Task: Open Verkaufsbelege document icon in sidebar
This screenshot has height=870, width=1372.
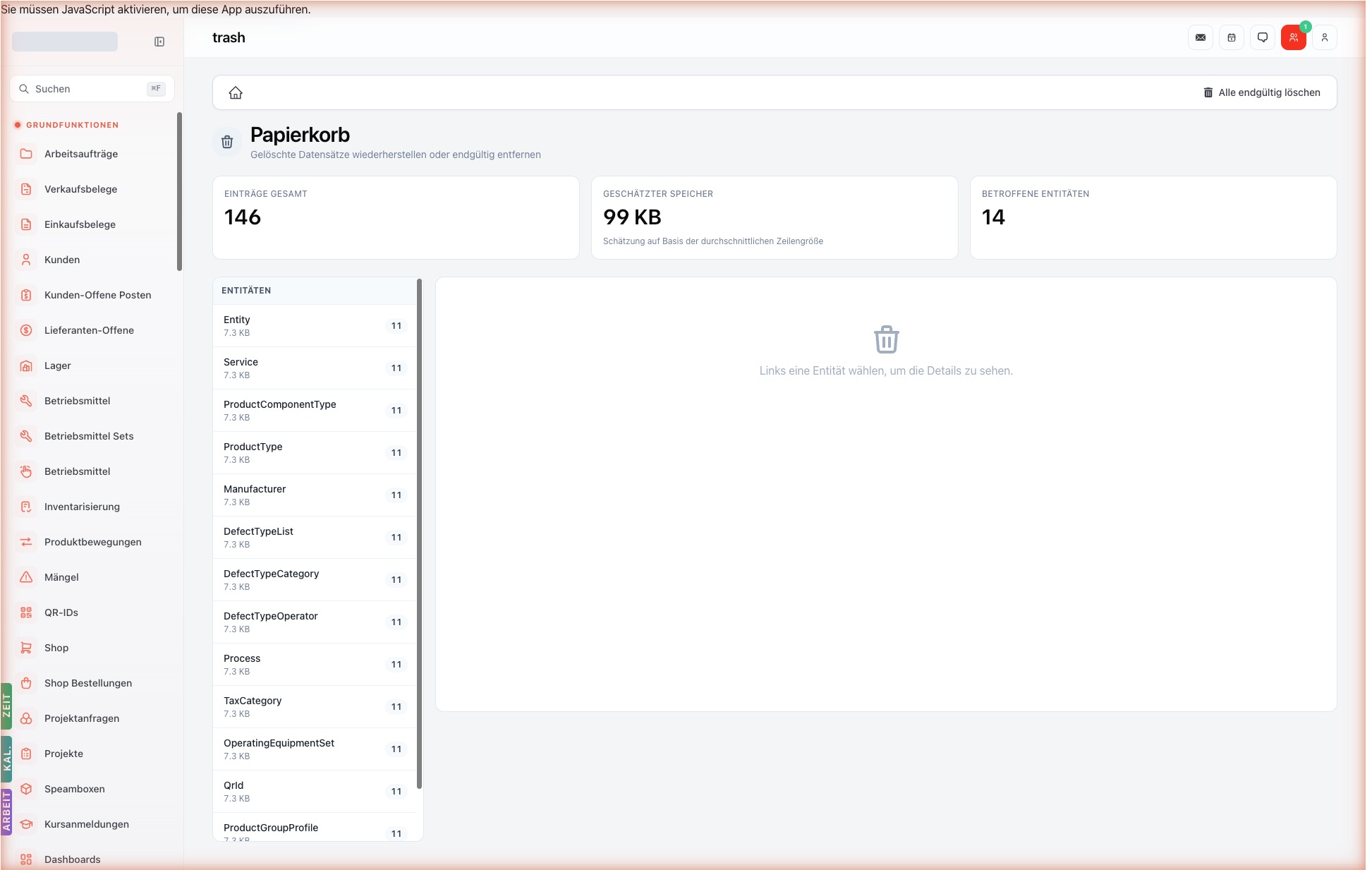Action: pyautogui.click(x=26, y=189)
